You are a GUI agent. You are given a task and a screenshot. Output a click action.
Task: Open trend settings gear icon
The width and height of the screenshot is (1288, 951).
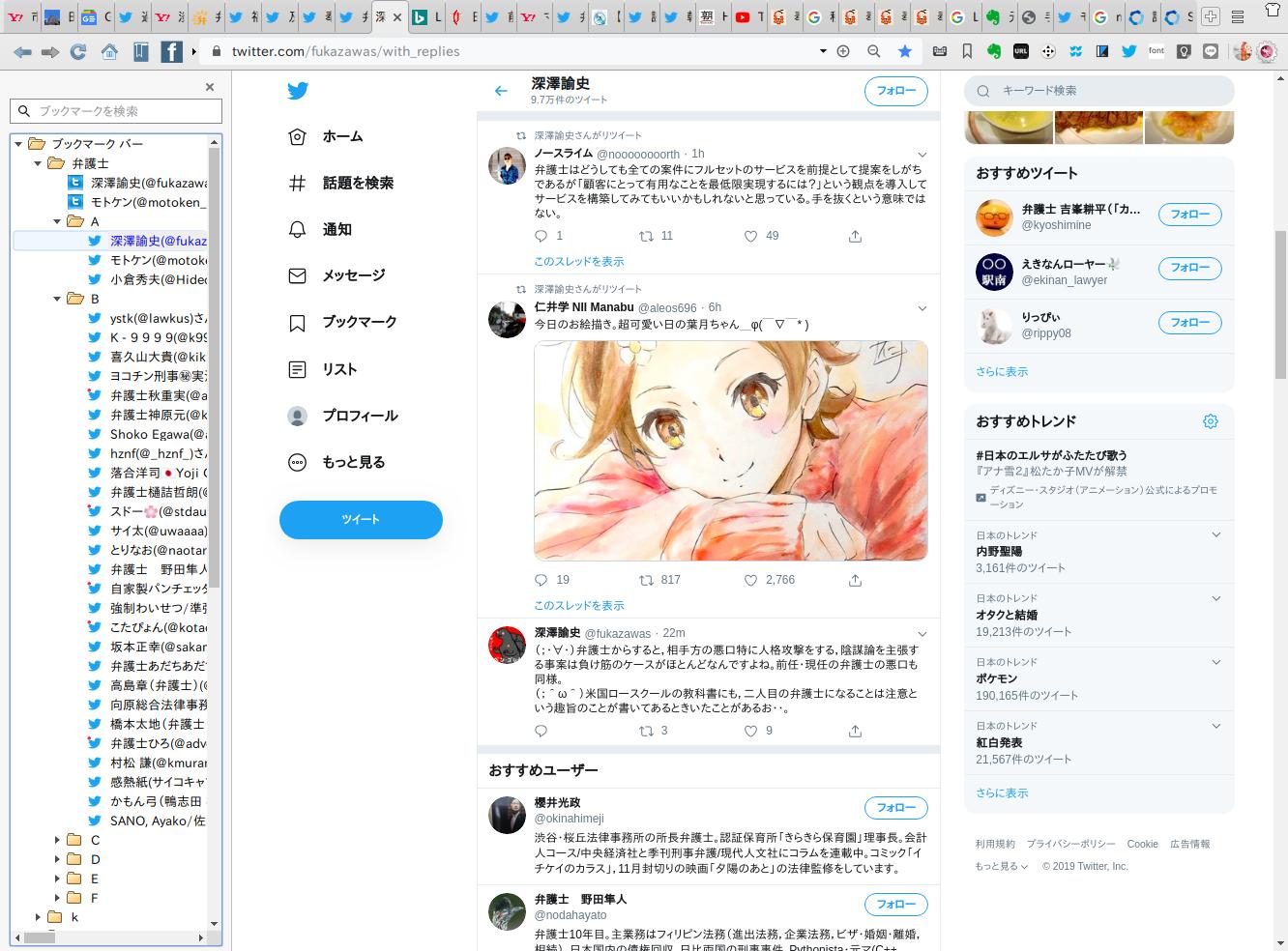(1211, 421)
